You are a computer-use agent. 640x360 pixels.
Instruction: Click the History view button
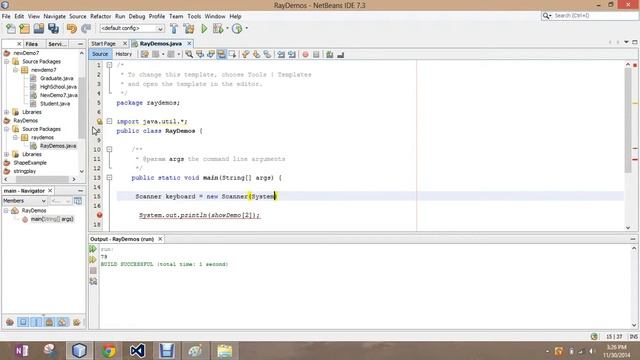pos(123,54)
